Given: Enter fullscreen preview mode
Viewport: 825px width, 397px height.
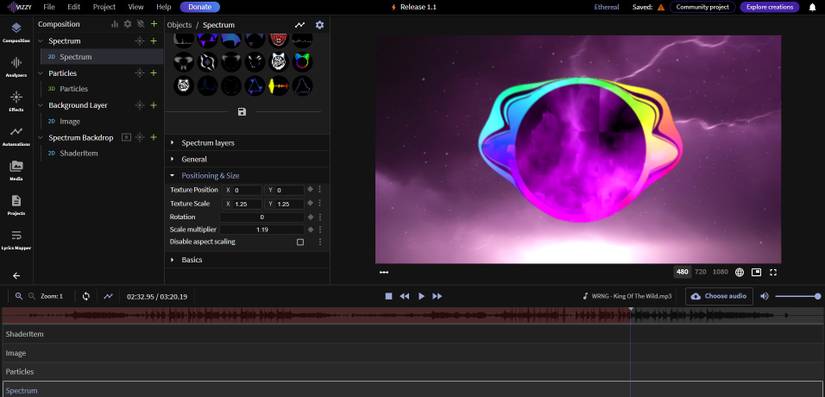Looking at the screenshot, I should pos(773,272).
